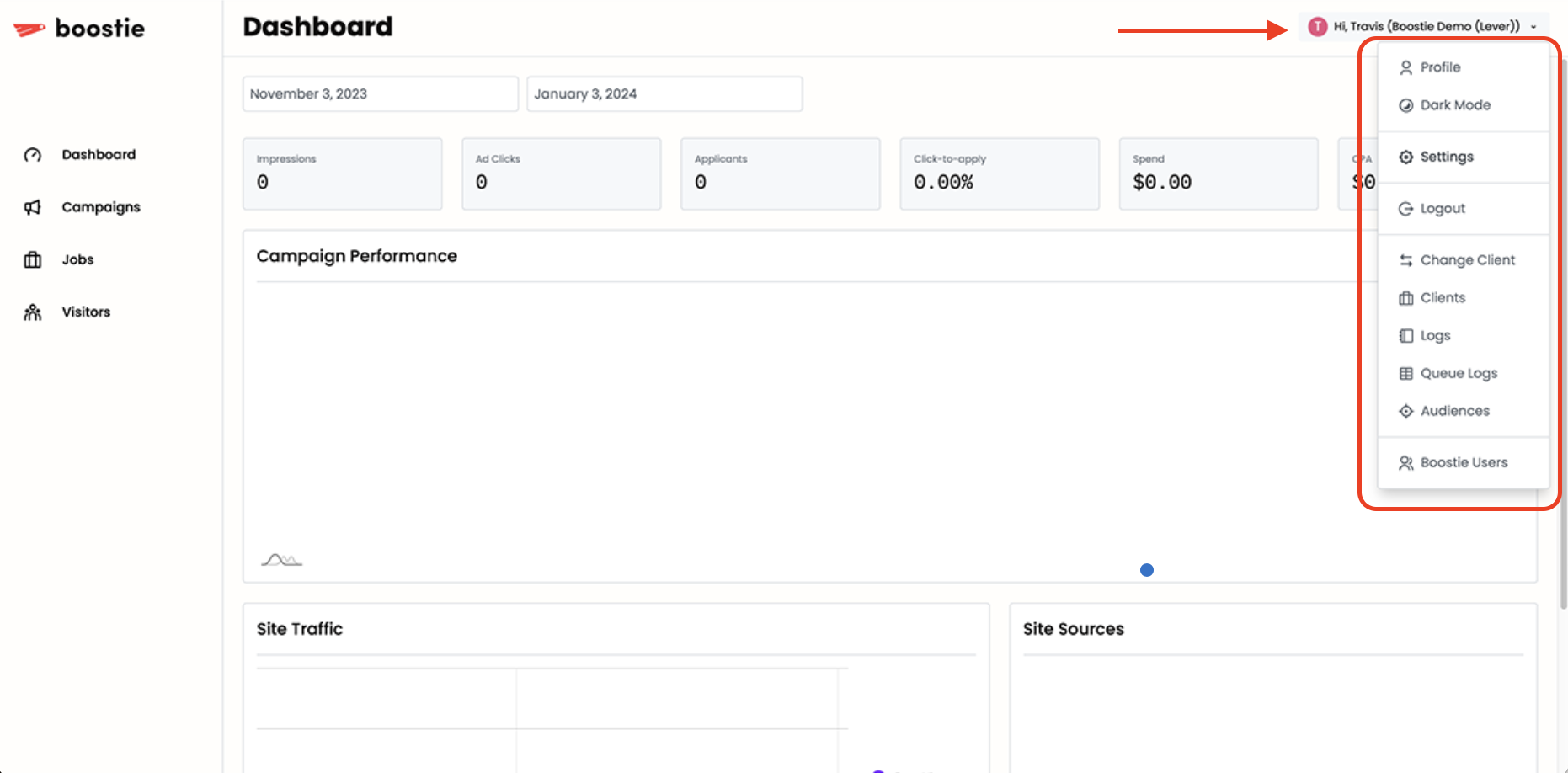Screen dimensions: 1568x773
Task: Select the Settings gear icon in user menu
Action: [x=1405, y=157]
